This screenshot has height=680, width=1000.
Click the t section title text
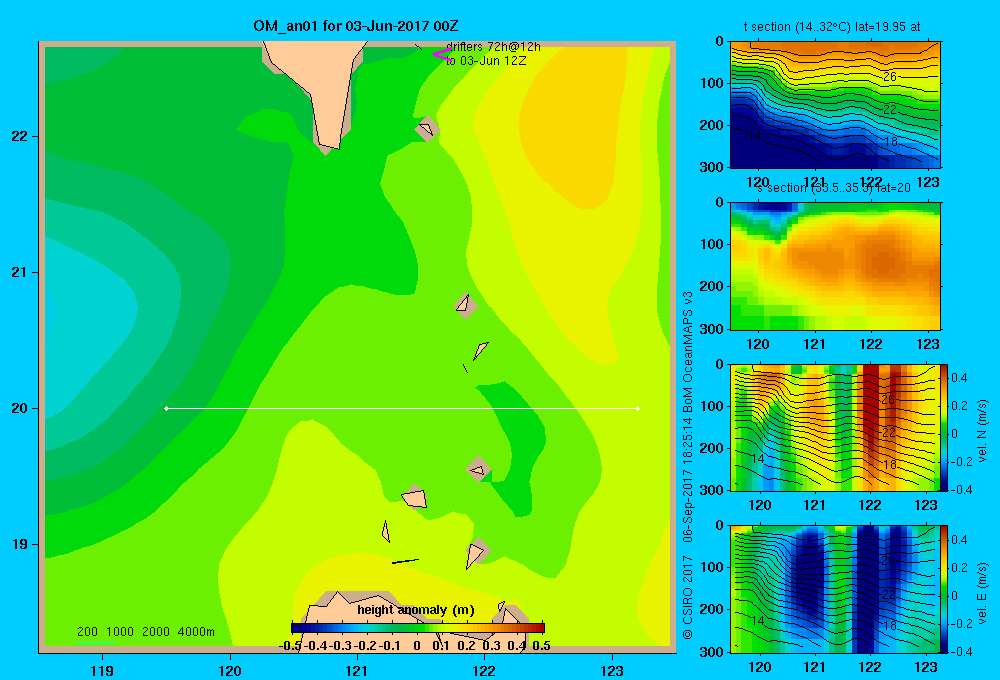pyautogui.click(x=832, y=27)
